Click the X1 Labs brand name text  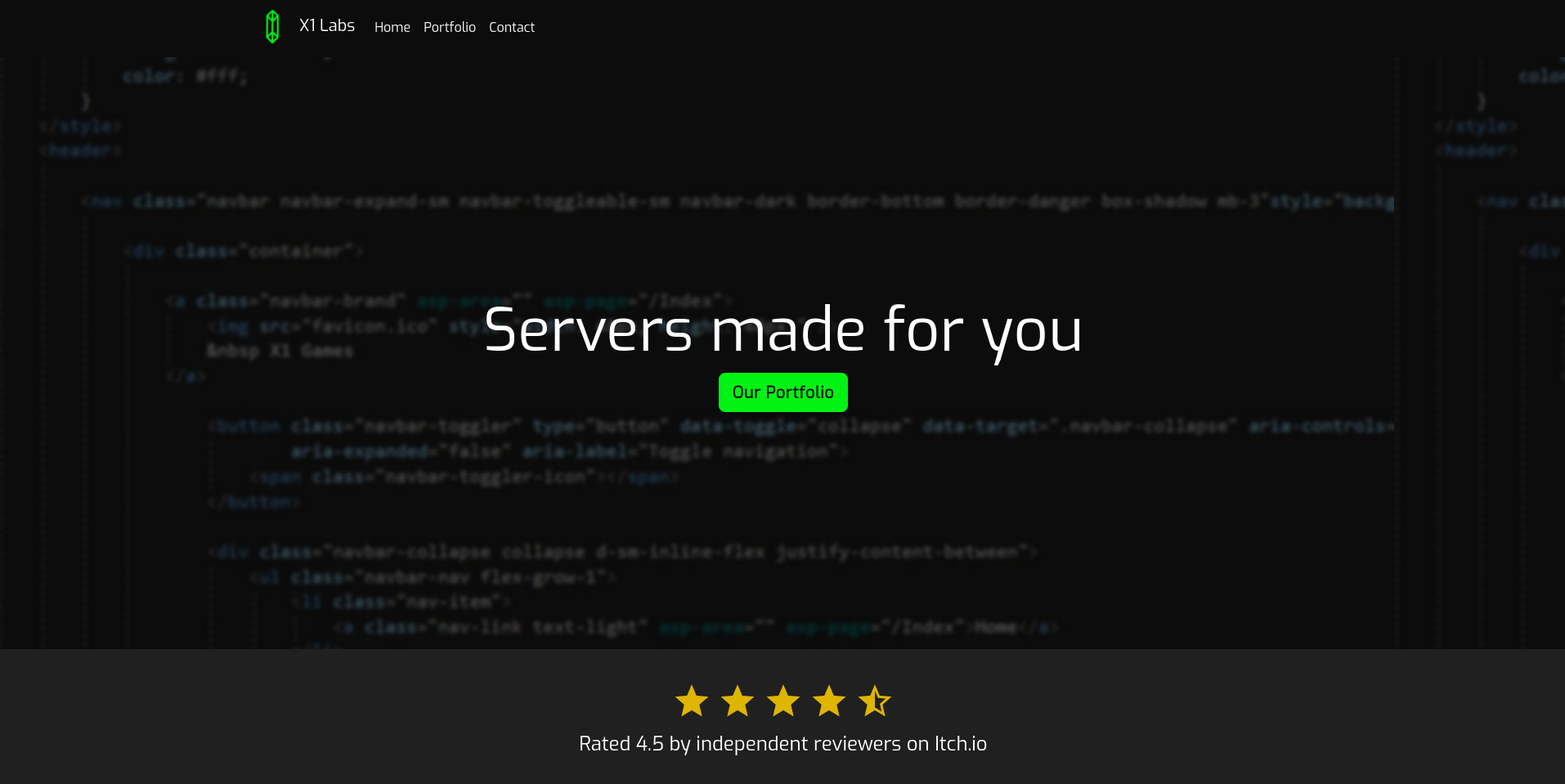coord(326,25)
